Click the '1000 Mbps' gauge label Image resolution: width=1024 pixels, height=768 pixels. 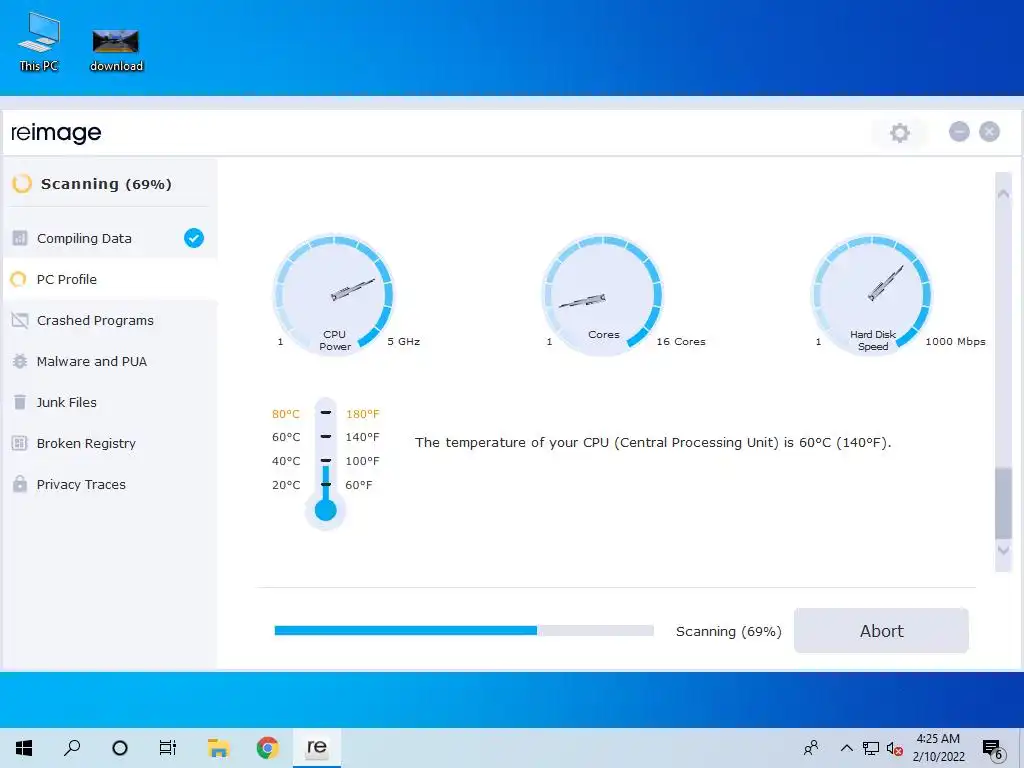click(955, 342)
